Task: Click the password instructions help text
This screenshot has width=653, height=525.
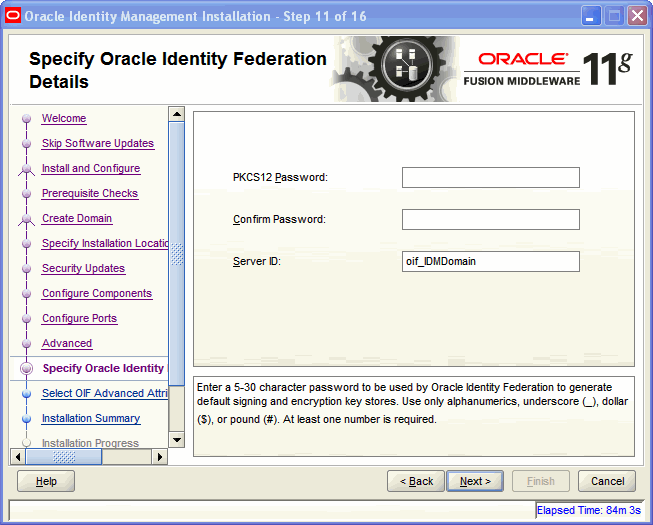Action: pyautogui.click(x=412, y=403)
